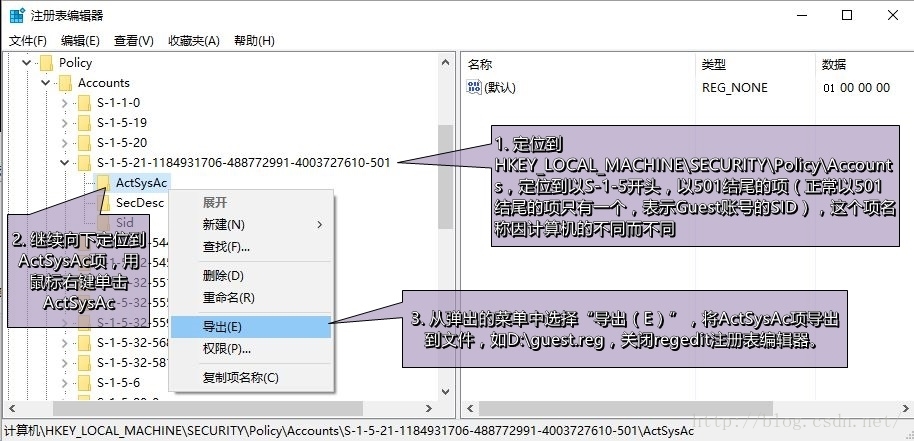This screenshot has height=441, width=914.
Task: Click the tree pane vertical scrollbar thumb
Action: (x=446, y=177)
